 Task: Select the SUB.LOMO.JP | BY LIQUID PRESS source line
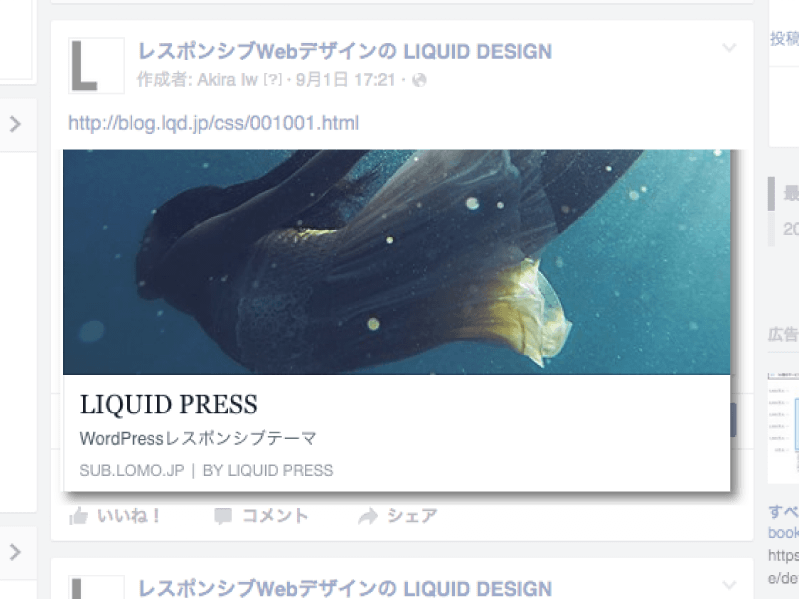pos(206,470)
